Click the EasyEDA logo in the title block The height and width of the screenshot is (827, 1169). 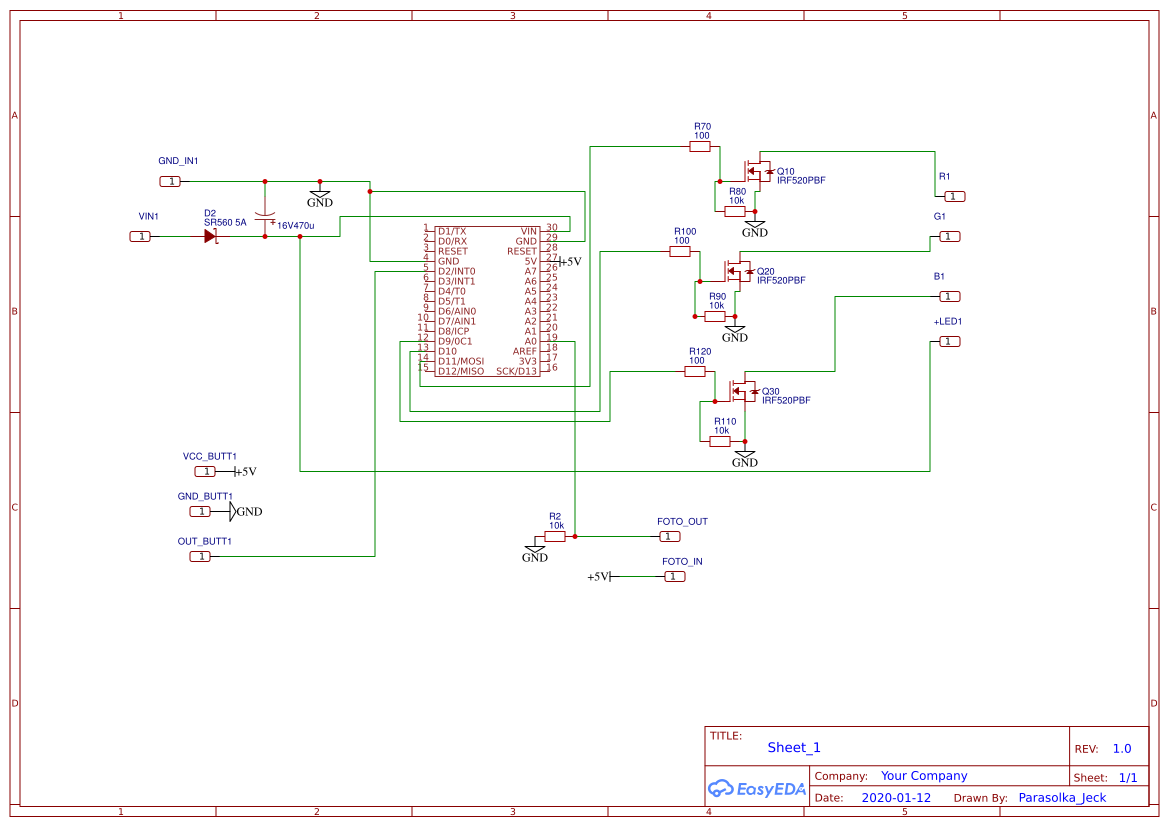(757, 789)
